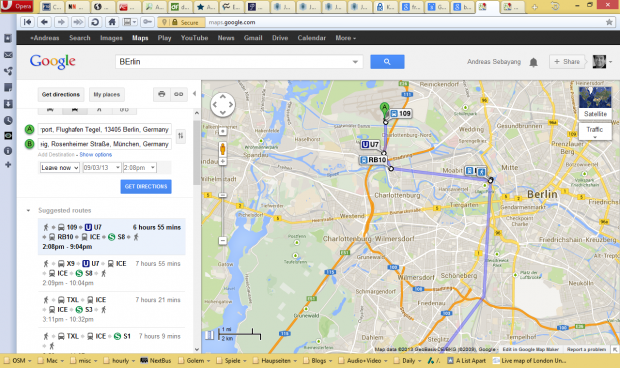Viewport: 620px width, 368px height.
Task: Open the history clock panel in sidebar
Action: point(8,120)
